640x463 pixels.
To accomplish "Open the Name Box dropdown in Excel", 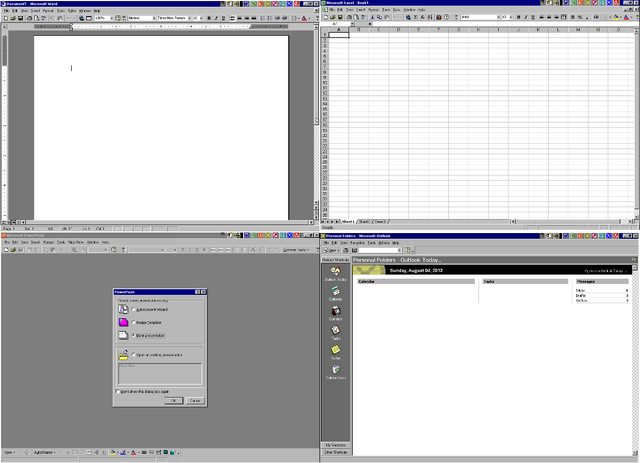I will coord(352,24).
